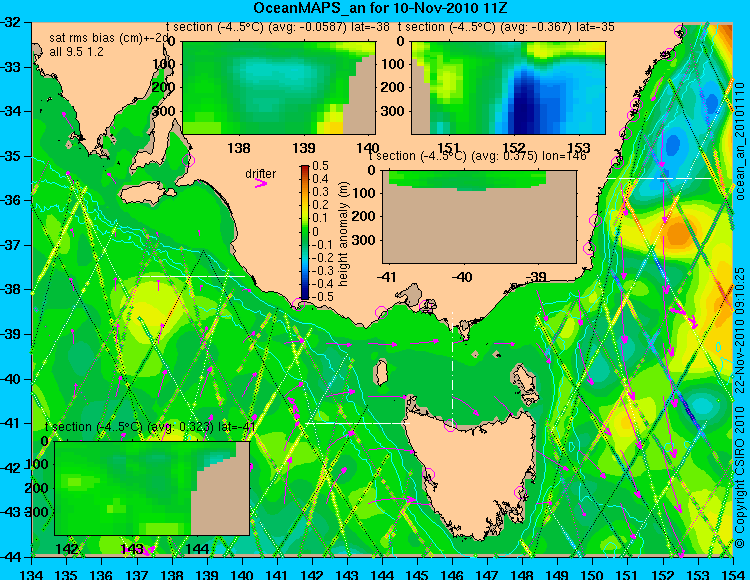Click the -44 label on the left latitude axis
The width and height of the screenshot is (750, 580).
(x=11, y=556)
